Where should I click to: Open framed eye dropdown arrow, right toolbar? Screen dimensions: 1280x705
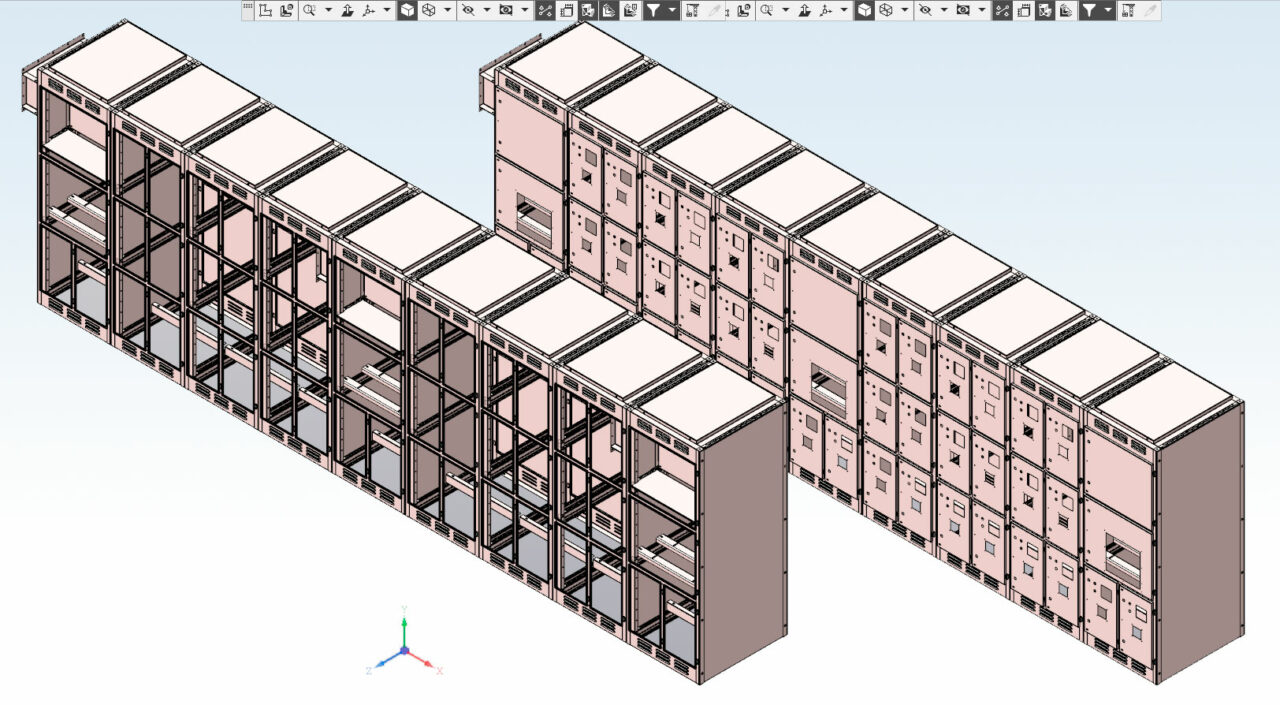pyautogui.click(x=982, y=10)
